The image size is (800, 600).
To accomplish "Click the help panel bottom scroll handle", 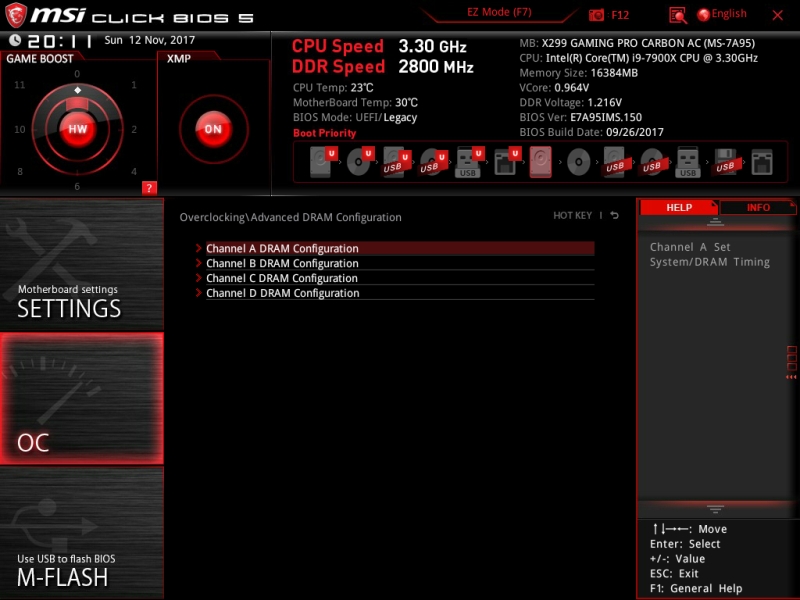I will (x=715, y=509).
